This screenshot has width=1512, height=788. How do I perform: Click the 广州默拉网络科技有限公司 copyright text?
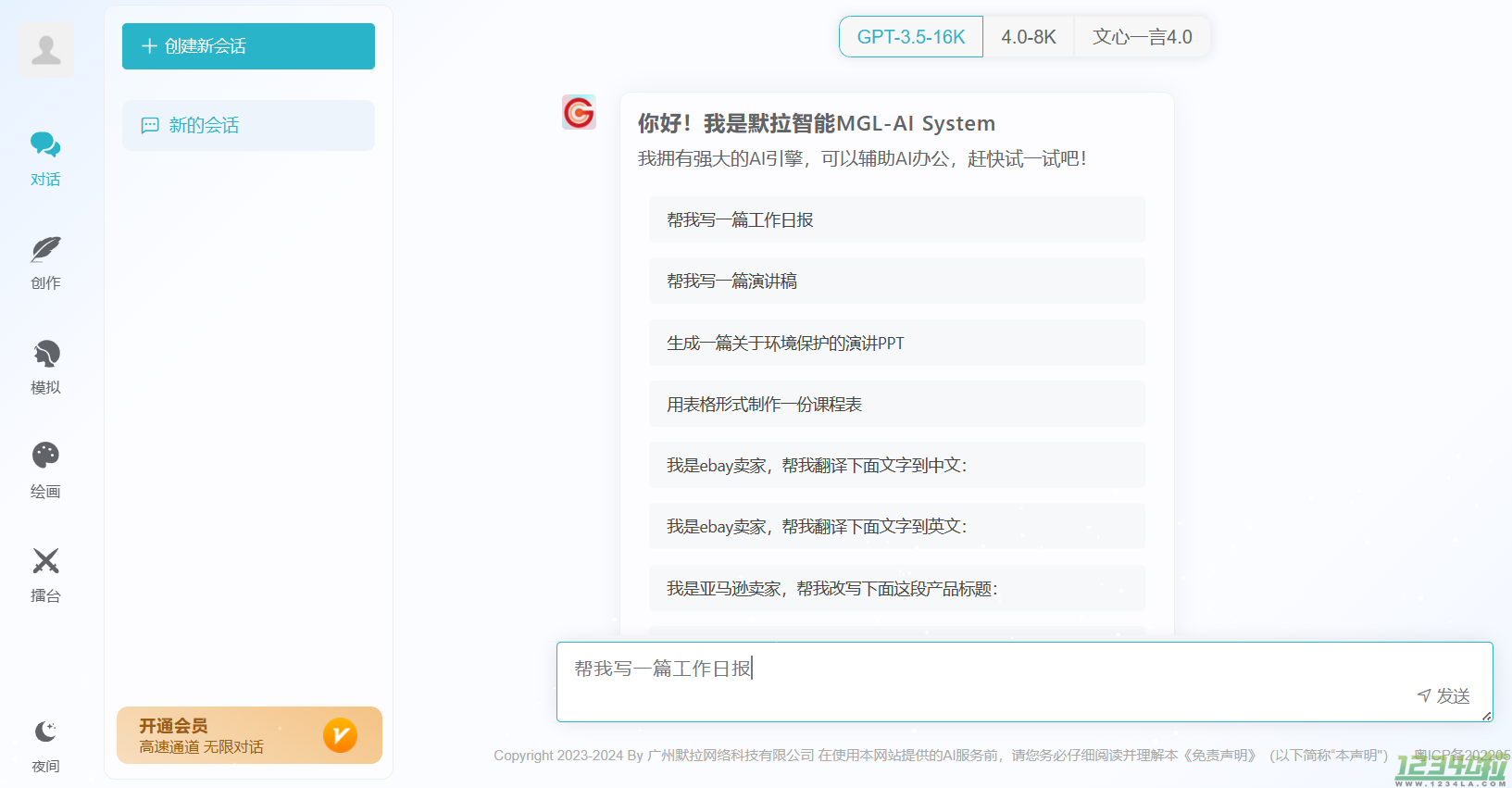(731, 756)
